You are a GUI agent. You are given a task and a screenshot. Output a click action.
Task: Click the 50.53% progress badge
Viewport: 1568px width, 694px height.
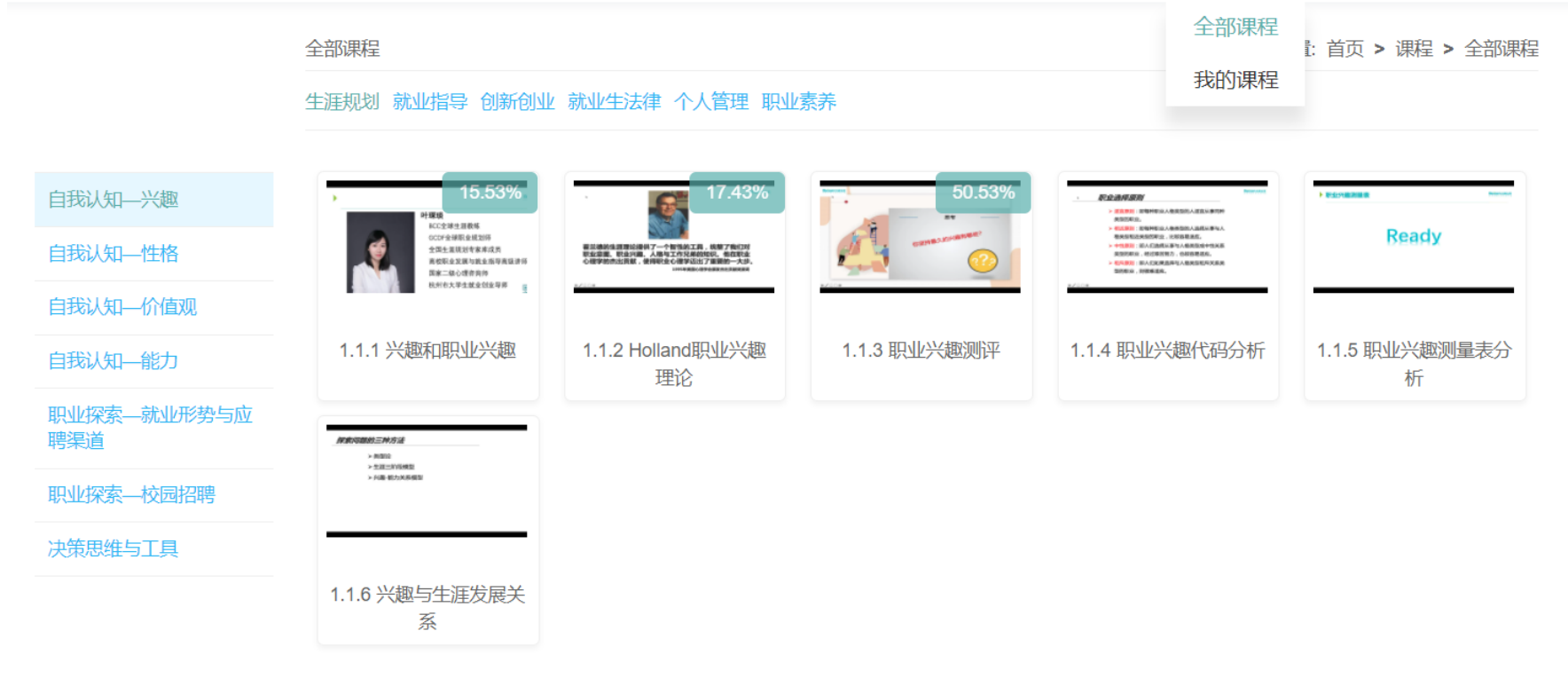point(984,193)
